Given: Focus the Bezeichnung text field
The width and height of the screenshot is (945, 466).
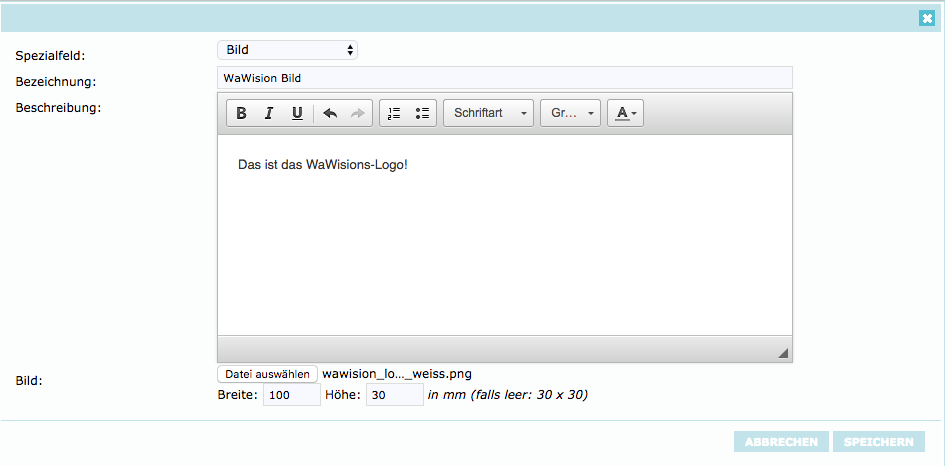Looking at the screenshot, I should pyautogui.click(x=504, y=78).
